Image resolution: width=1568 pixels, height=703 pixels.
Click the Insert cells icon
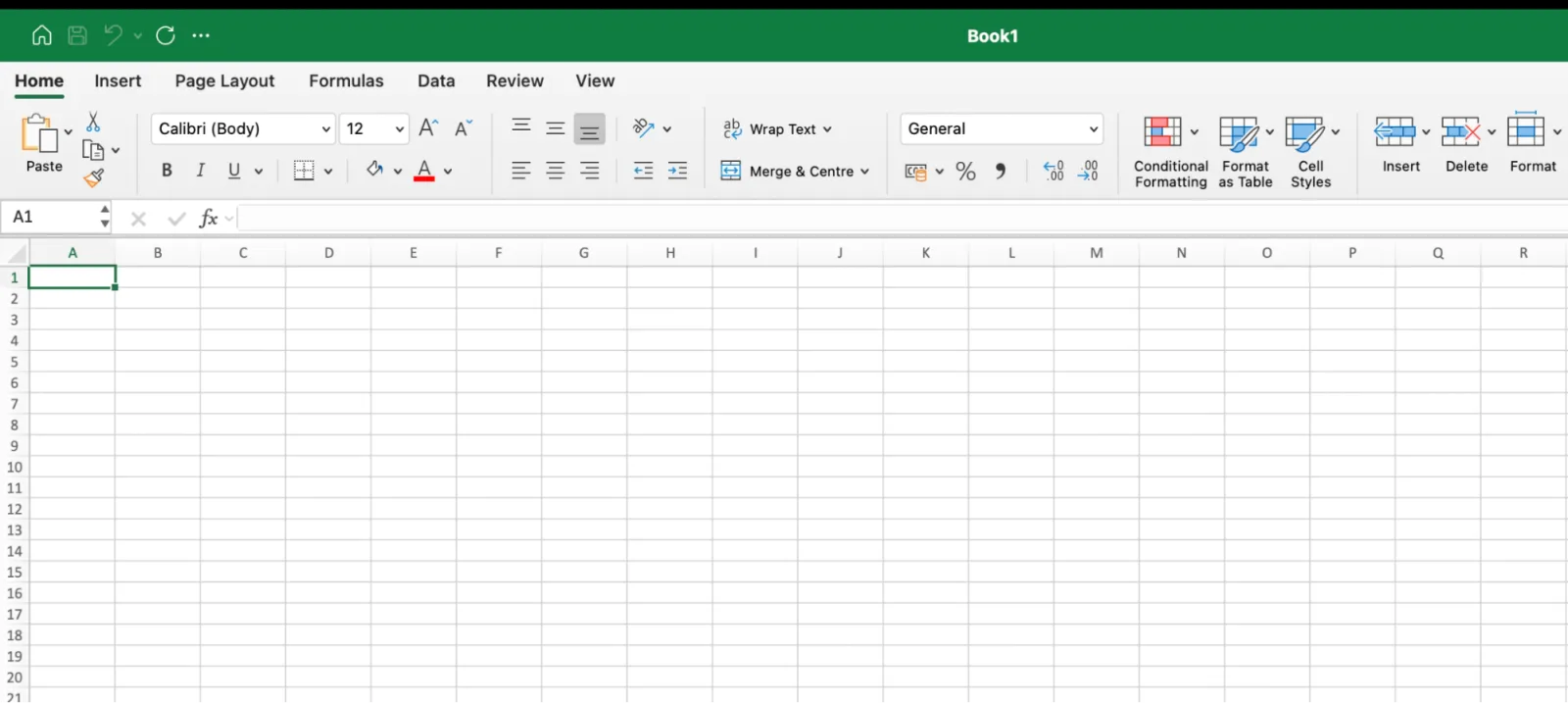[x=1394, y=131]
